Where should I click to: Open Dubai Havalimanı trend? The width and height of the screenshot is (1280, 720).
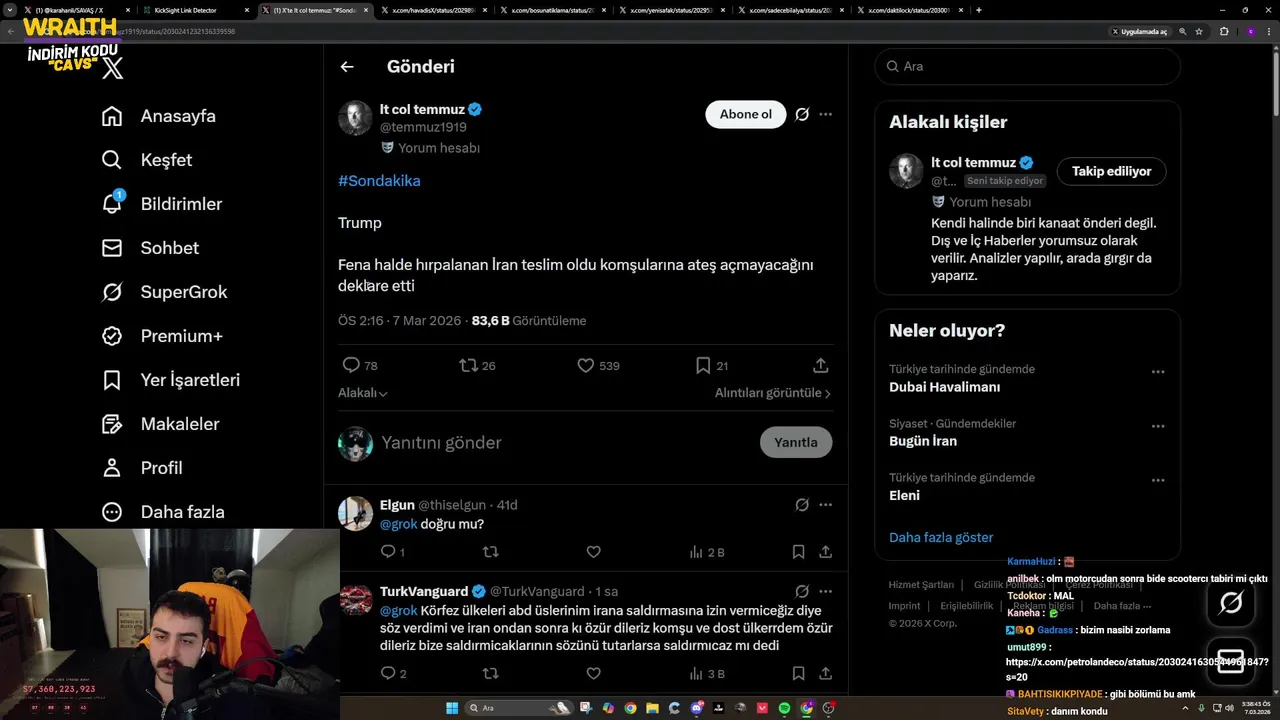click(x=944, y=387)
